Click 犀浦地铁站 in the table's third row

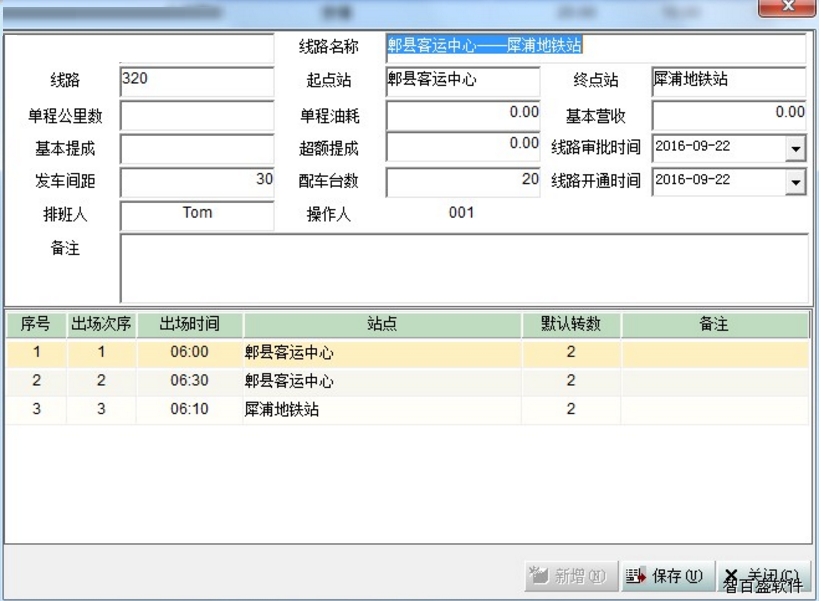[282, 409]
